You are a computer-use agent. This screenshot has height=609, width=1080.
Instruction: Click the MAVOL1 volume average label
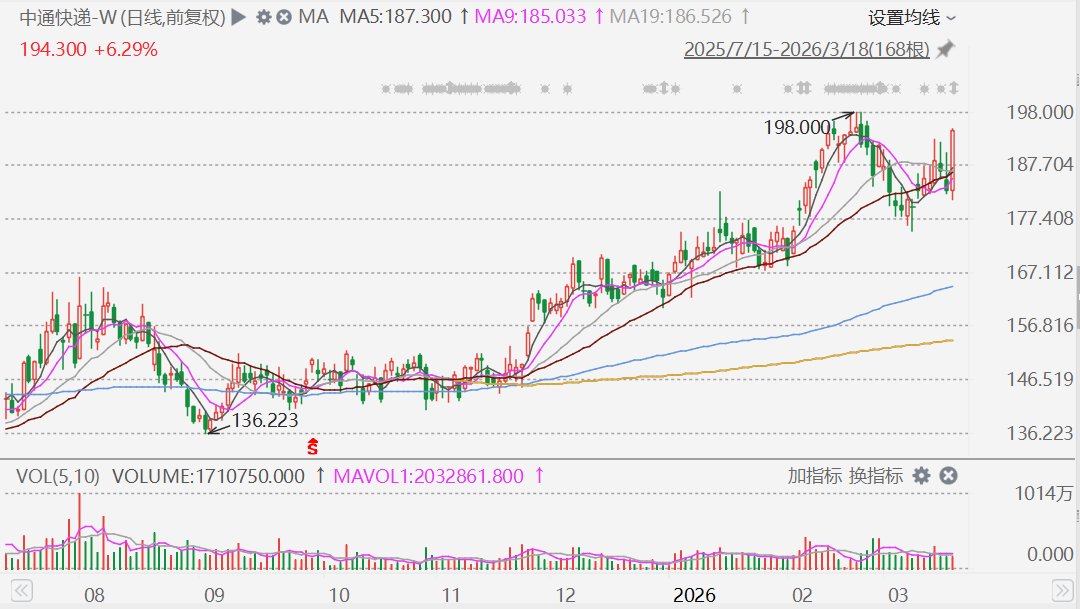[428, 476]
